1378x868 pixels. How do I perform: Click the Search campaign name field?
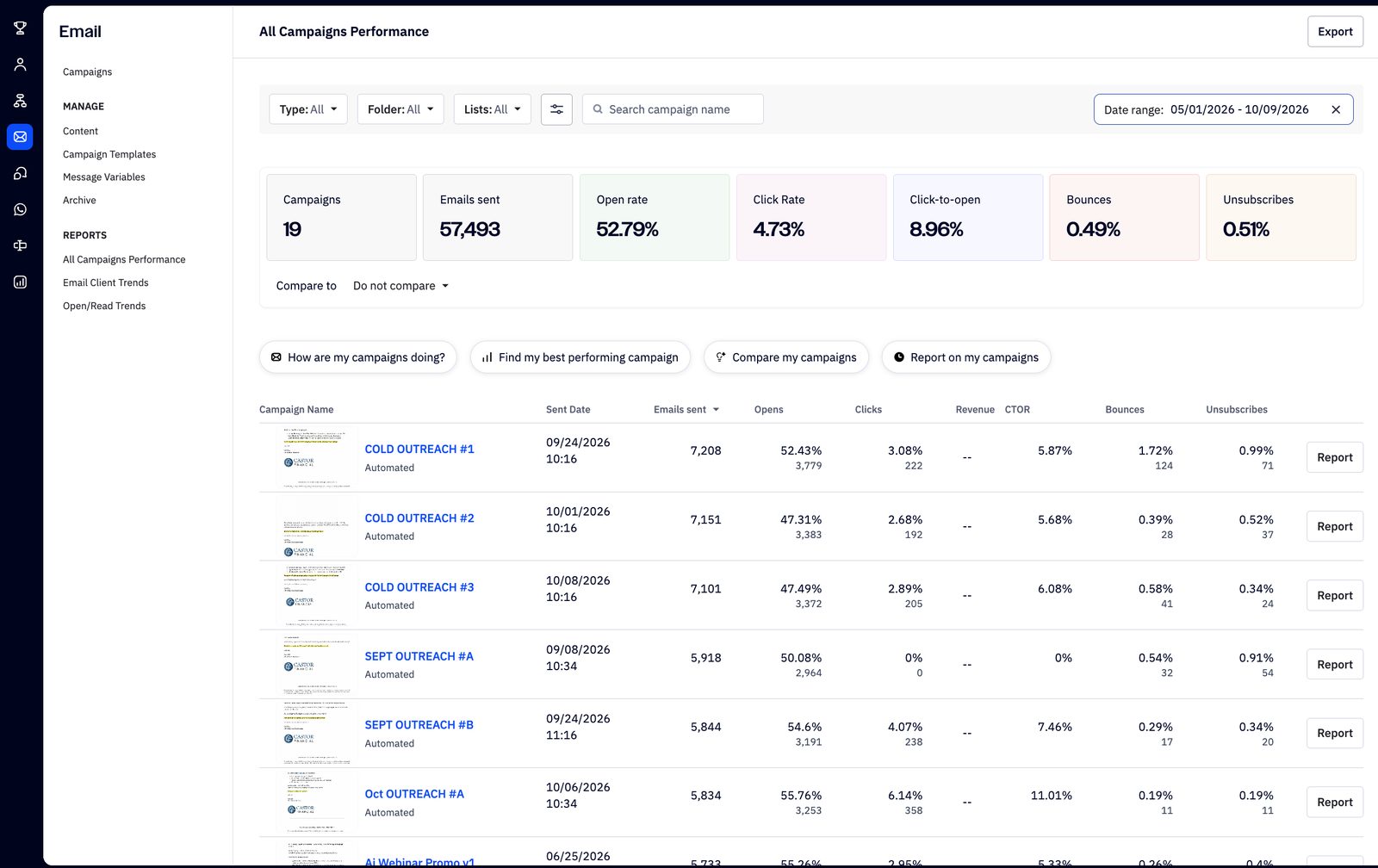point(673,109)
